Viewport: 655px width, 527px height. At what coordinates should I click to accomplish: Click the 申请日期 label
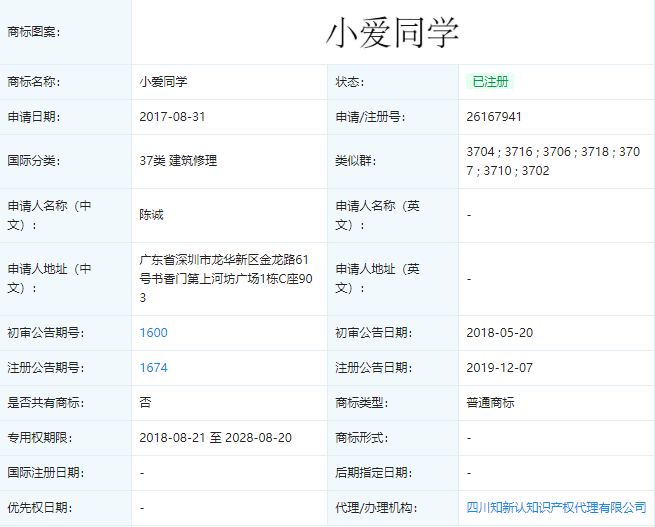click(x=34, y=117)
